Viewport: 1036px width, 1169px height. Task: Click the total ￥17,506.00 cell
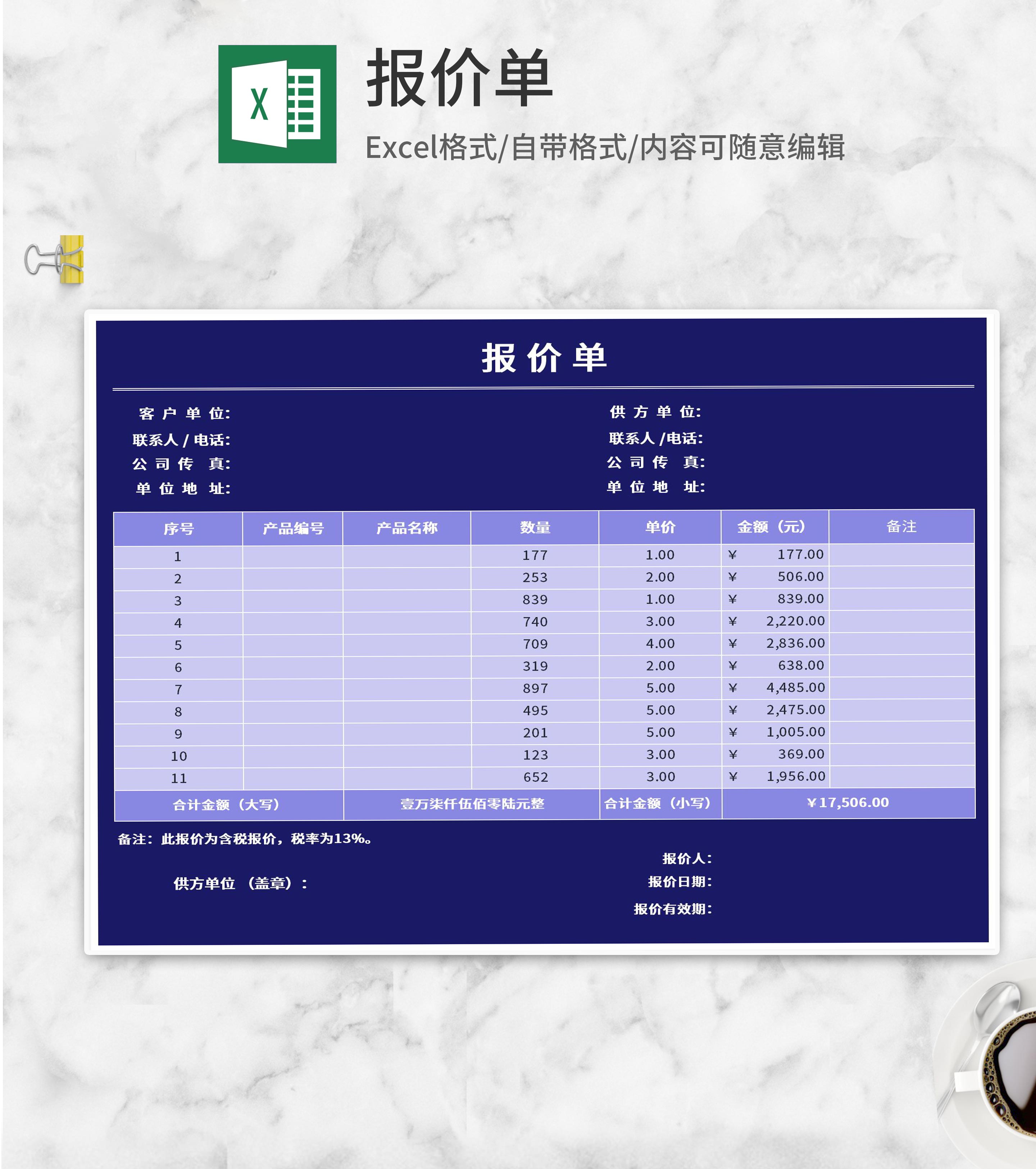click(x=848, y=802)
